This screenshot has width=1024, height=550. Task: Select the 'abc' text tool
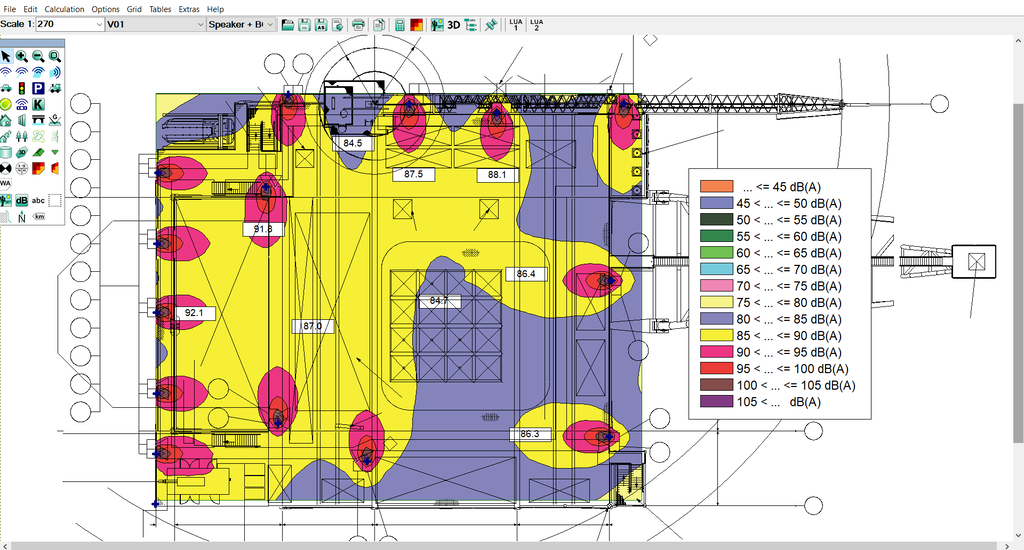point(38,200)
